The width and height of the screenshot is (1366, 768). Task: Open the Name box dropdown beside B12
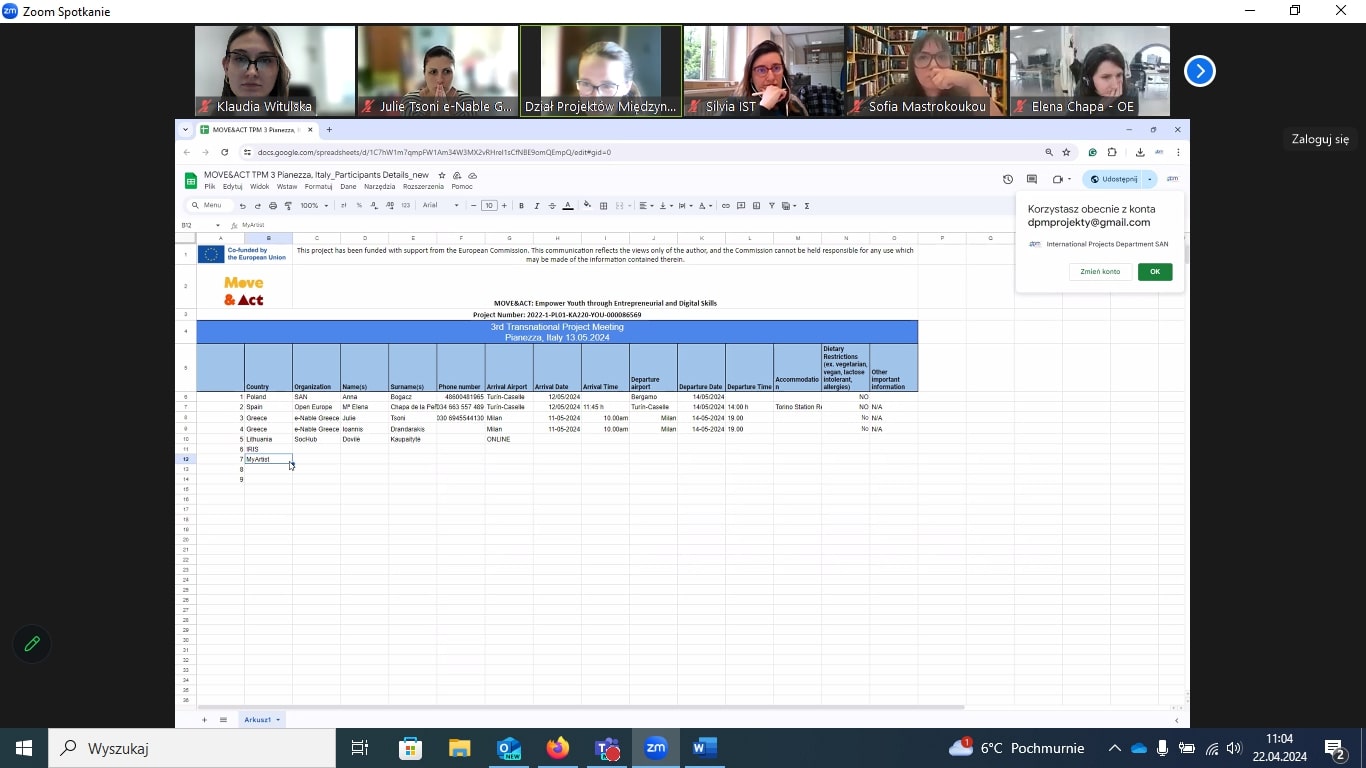[x=218, y=226]
